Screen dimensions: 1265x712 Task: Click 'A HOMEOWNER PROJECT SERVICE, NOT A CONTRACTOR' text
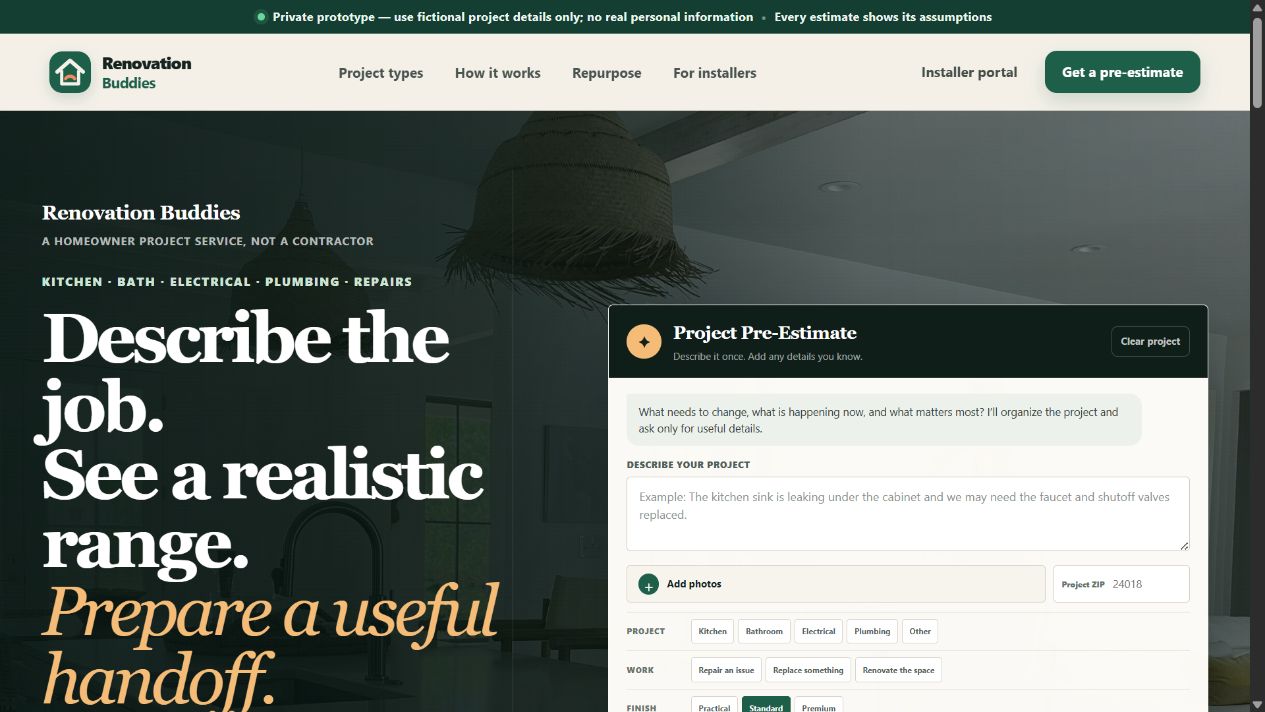point(208,241)
